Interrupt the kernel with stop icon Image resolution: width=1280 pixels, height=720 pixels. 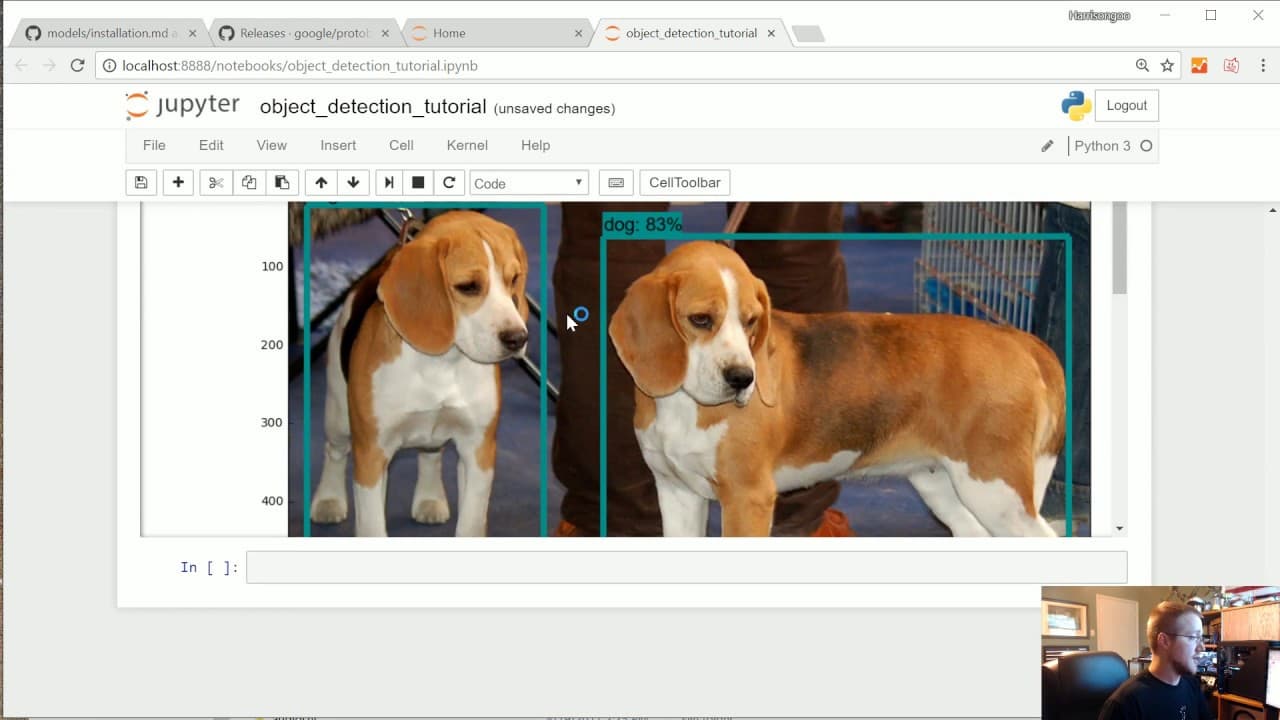[418, 183]
